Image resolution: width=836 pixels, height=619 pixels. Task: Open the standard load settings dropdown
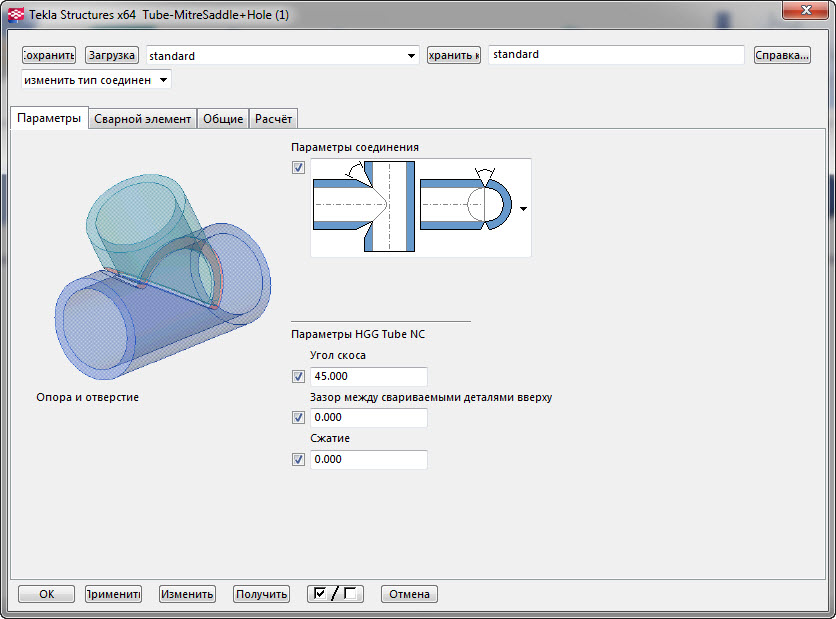[x=411, y=57]
